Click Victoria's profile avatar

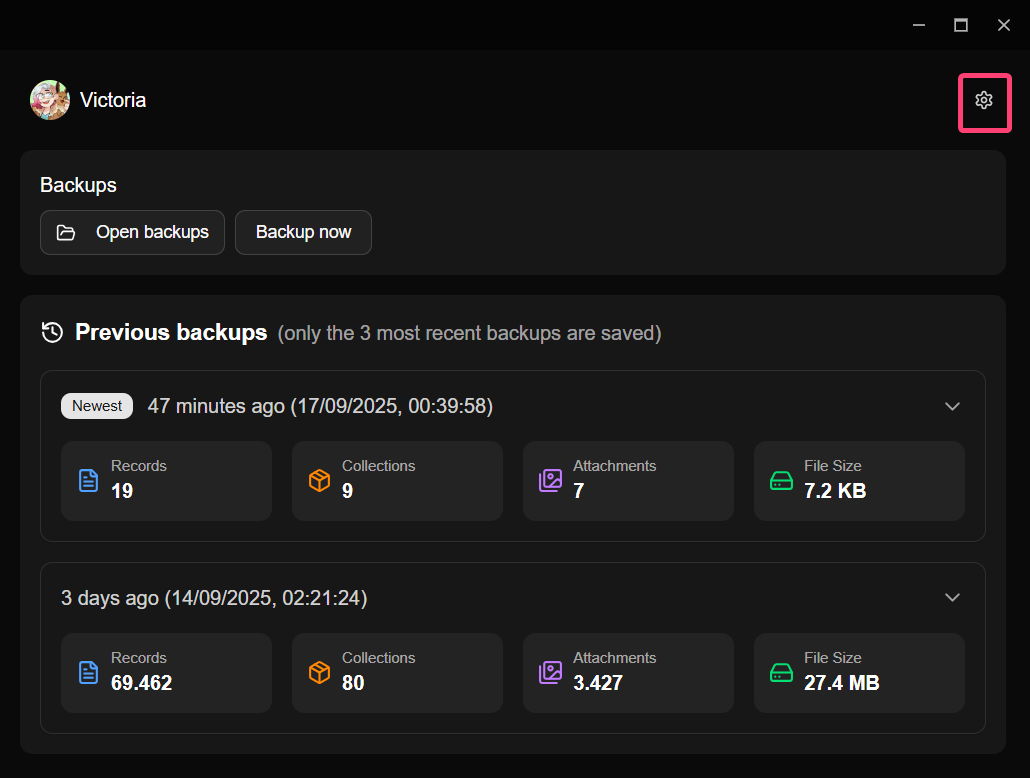point(50,100)
